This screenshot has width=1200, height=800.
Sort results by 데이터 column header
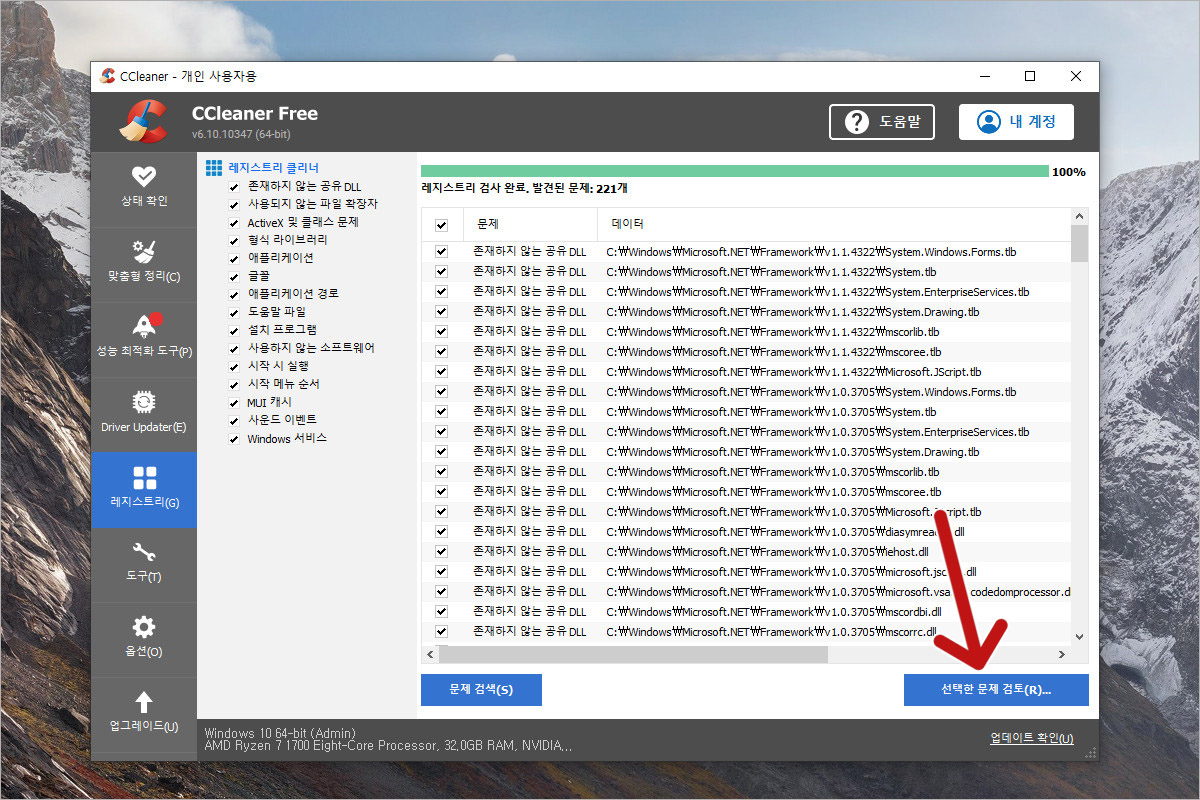[x=834, y=224]
